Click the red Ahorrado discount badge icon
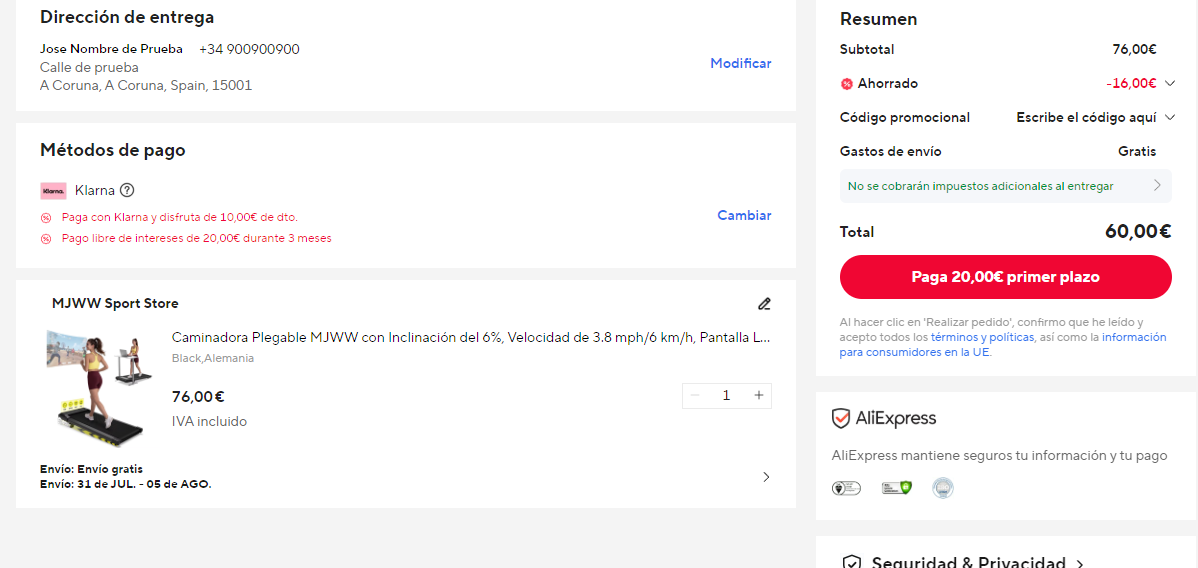 pos(847,84)
